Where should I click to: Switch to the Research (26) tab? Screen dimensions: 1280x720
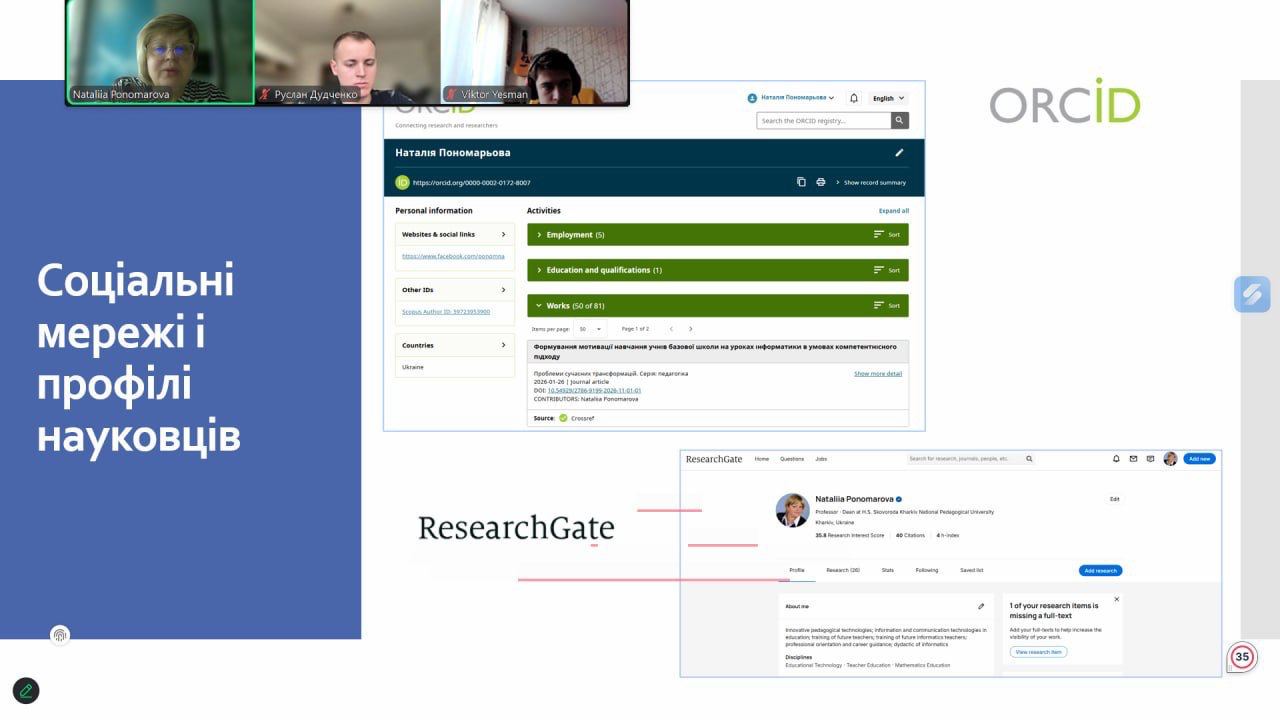click(842, 570)
